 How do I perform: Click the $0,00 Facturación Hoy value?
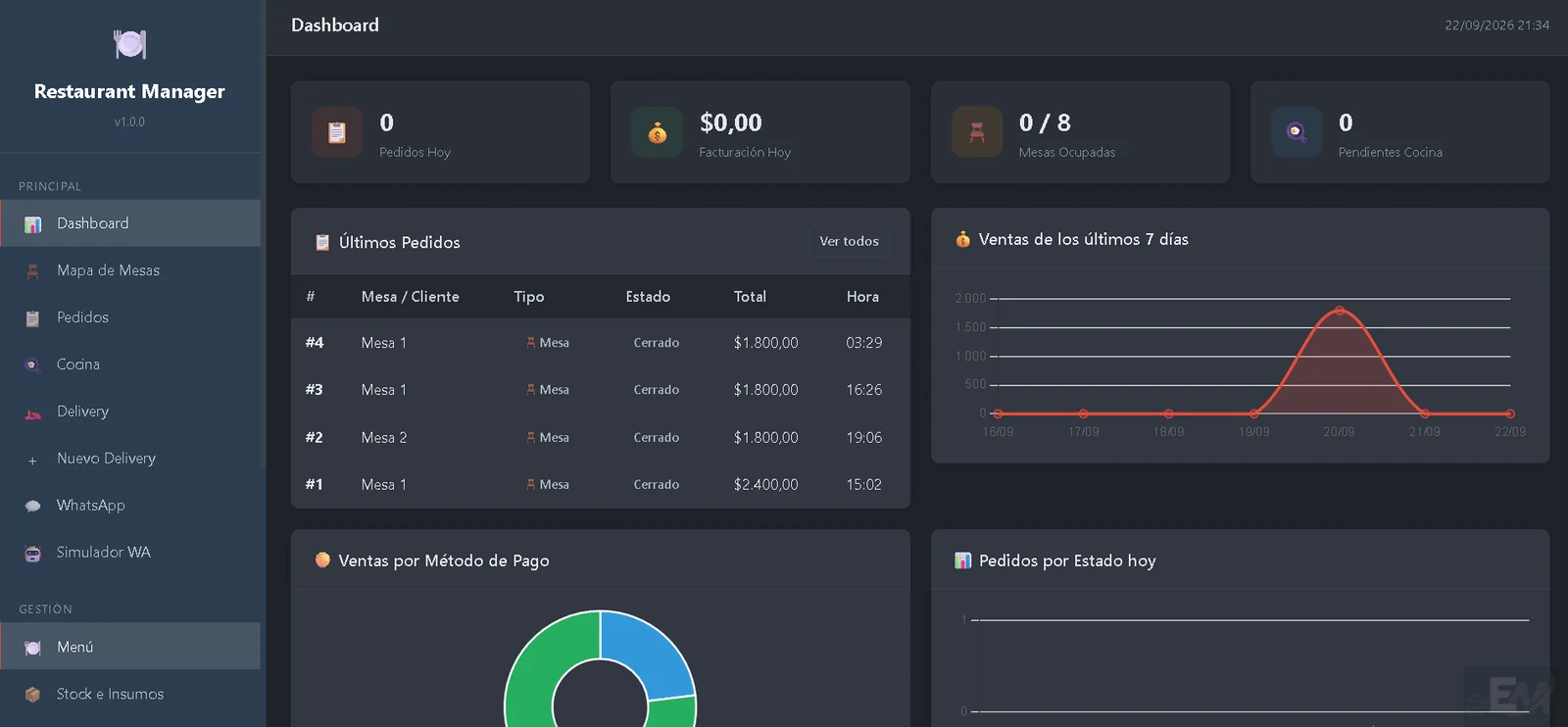[x=731, y=122]
